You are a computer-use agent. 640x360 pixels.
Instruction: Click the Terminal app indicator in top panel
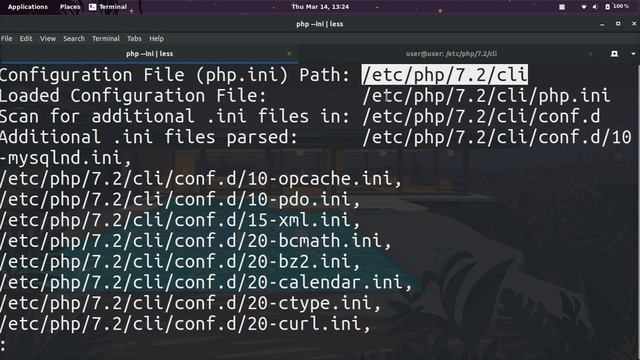coord(108,7)
